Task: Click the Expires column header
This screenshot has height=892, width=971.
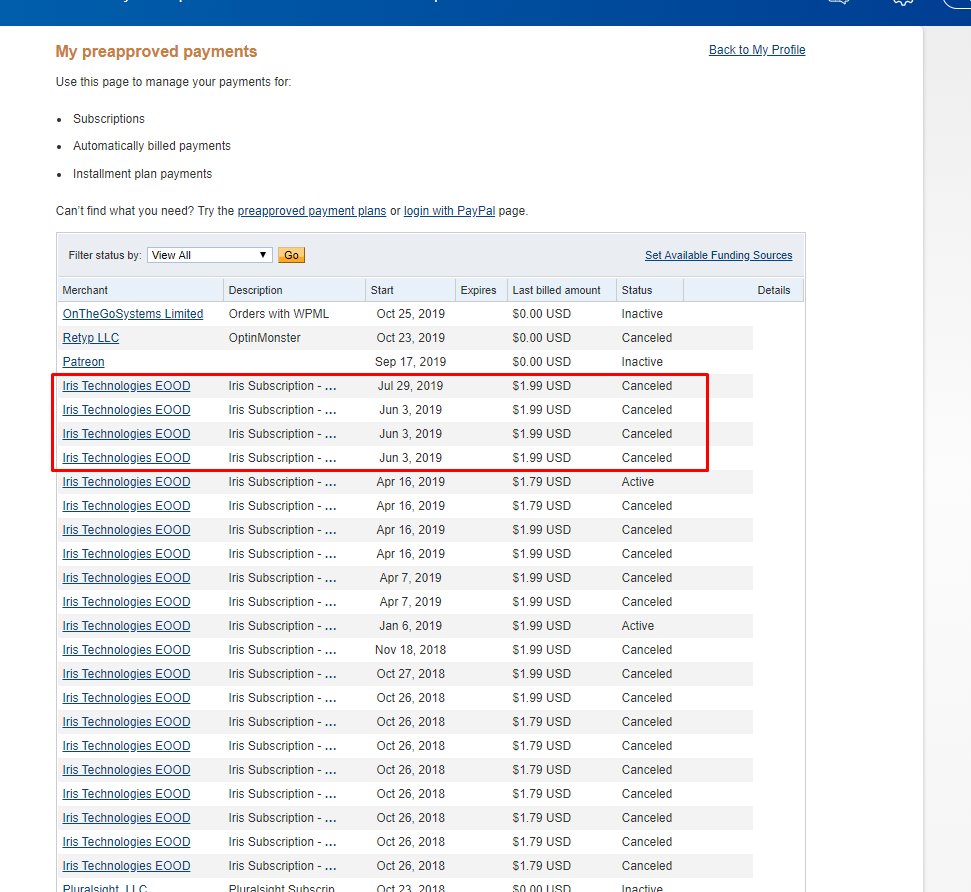Action: pyautogui.click(x=478, y=291)
